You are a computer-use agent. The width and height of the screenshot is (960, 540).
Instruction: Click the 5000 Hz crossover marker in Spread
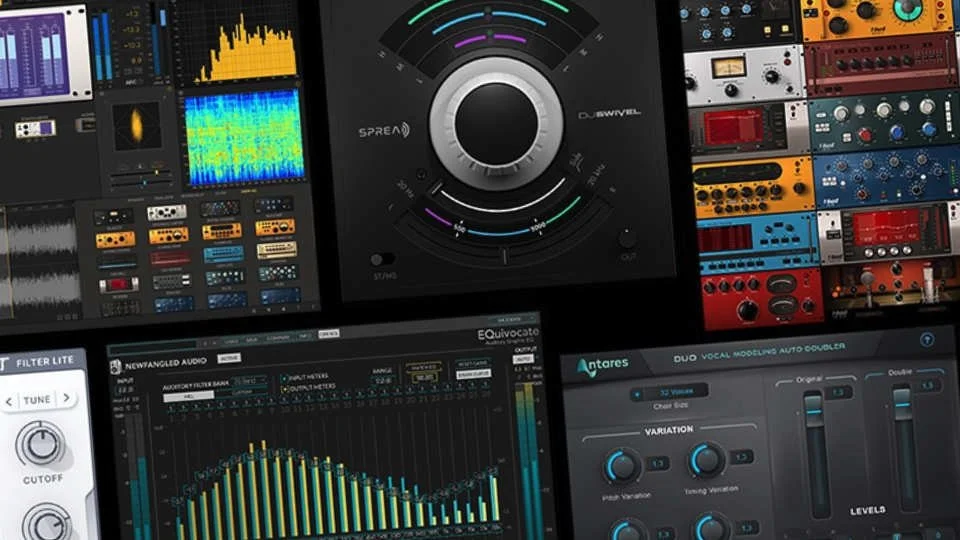click(537, 226)
